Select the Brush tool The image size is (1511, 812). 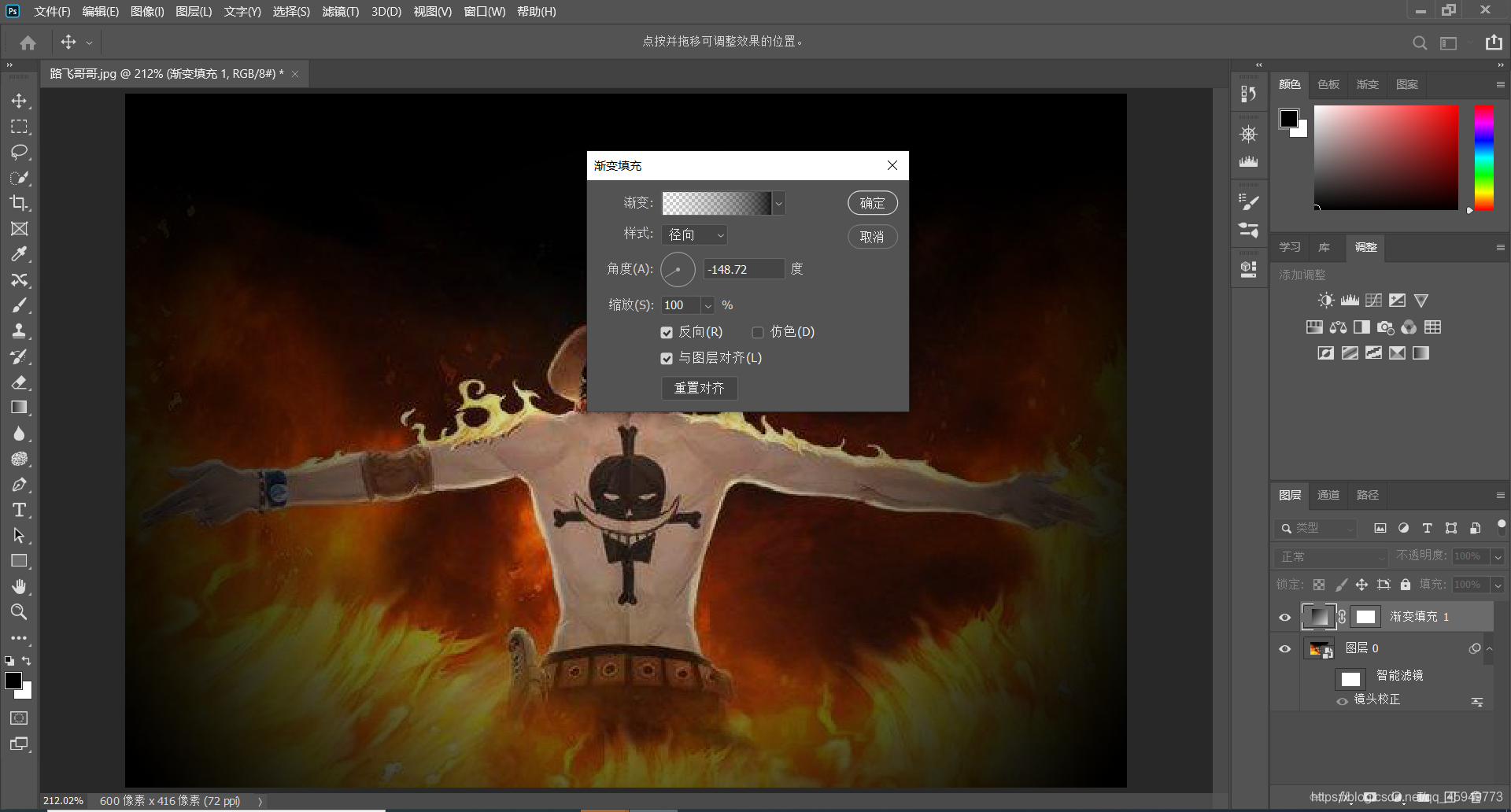point(19,305)
